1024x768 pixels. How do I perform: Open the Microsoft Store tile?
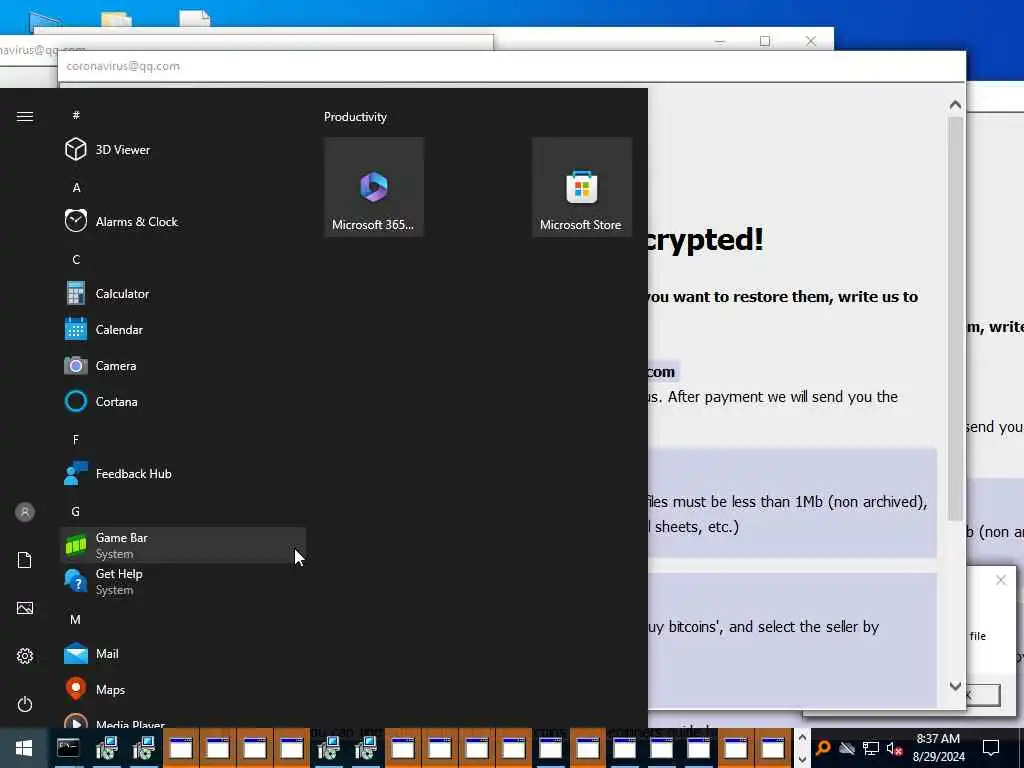[x=581, y=187]
